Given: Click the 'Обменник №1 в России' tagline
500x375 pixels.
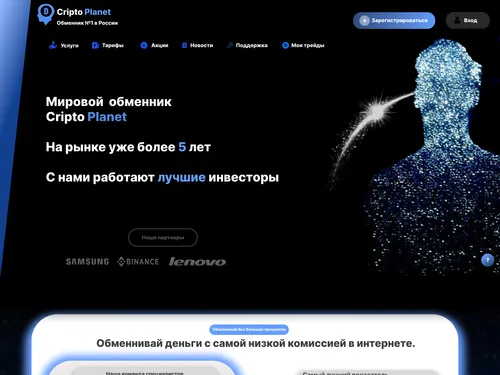Looking at the screenshot, I should coord(87,23).
